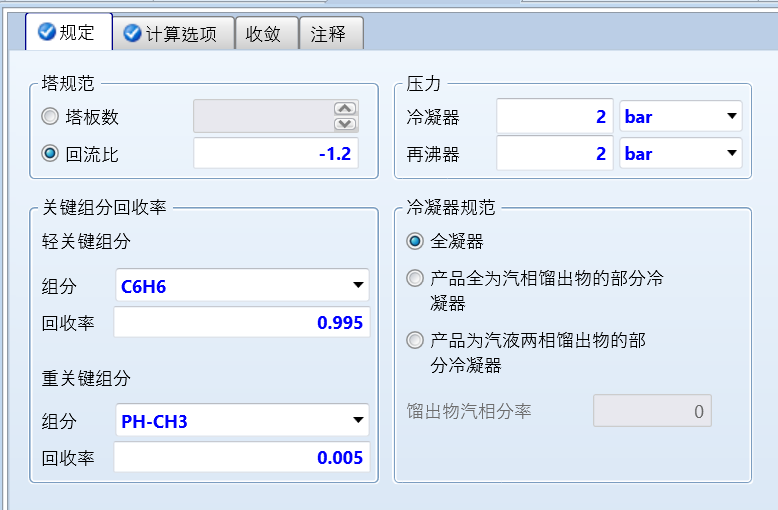Click the 回流比 value field
The image size is (778, 510).
tap(275, 154)
